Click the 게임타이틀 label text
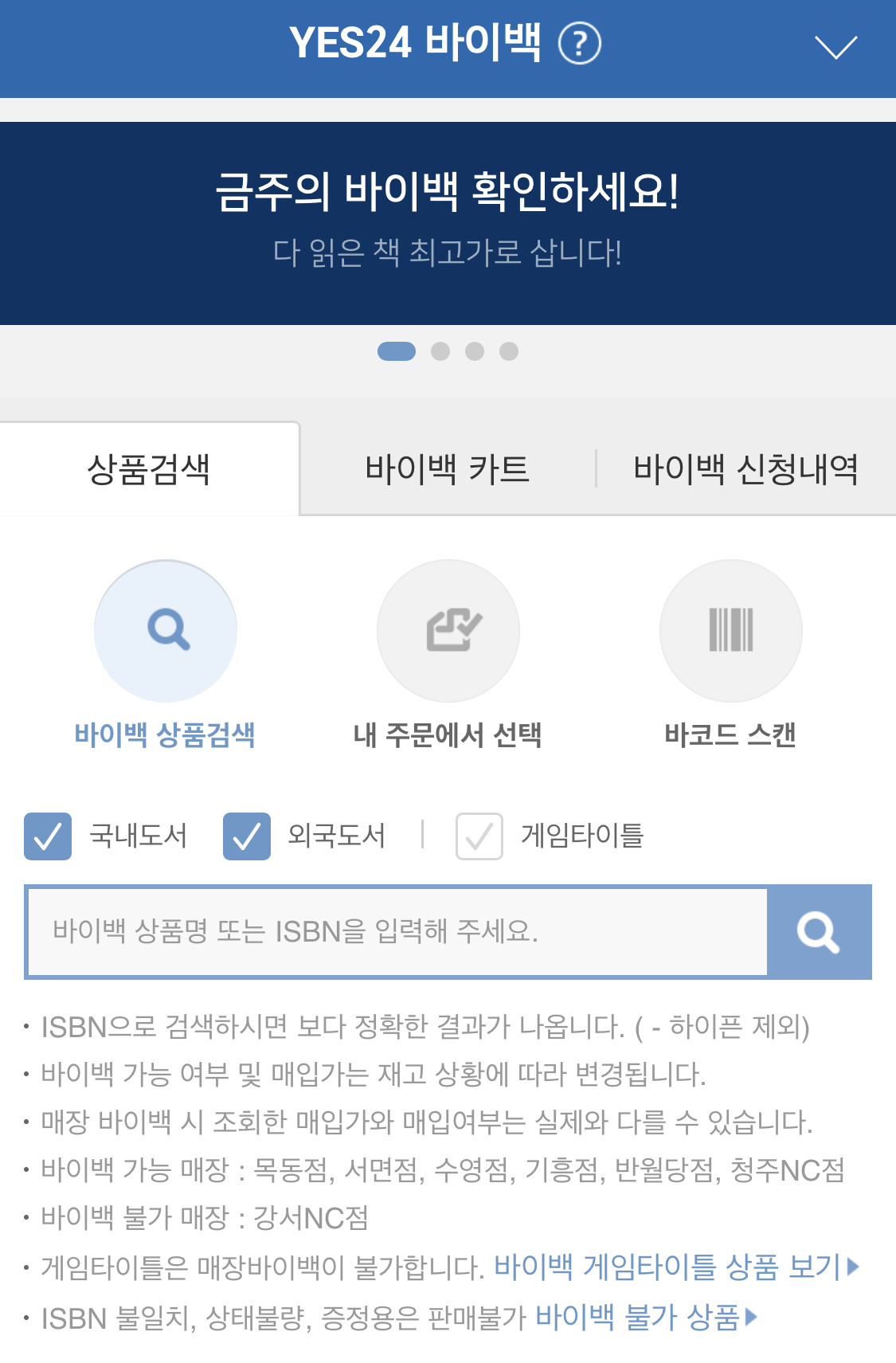896x1363 pixels. 581,836
